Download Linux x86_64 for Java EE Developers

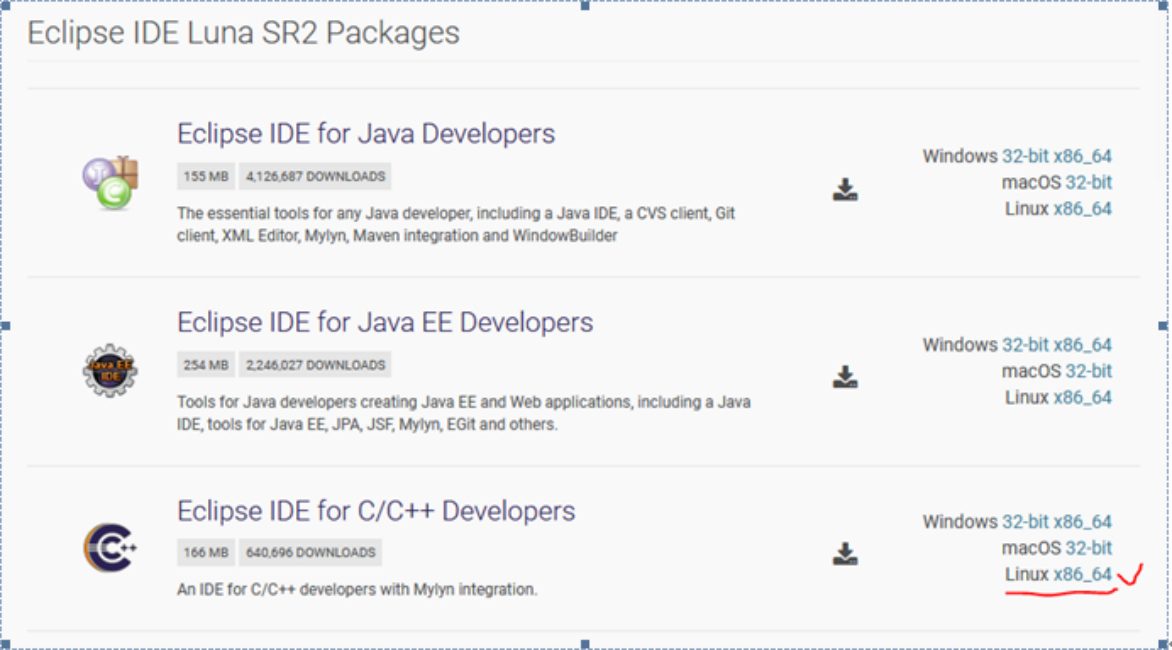pos(1082,397)
